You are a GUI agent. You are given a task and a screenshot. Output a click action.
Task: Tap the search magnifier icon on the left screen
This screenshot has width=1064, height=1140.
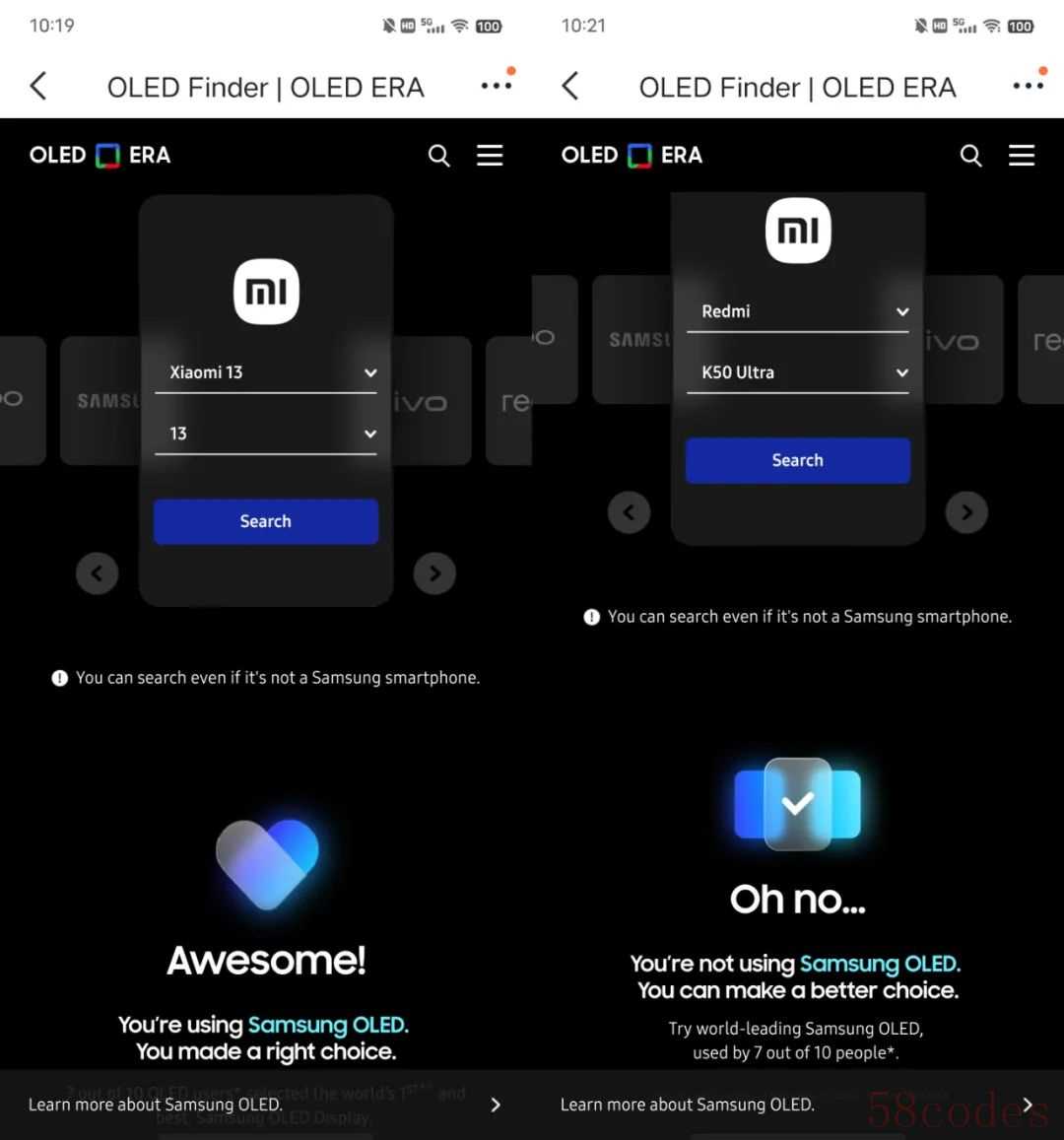(439, 156)
